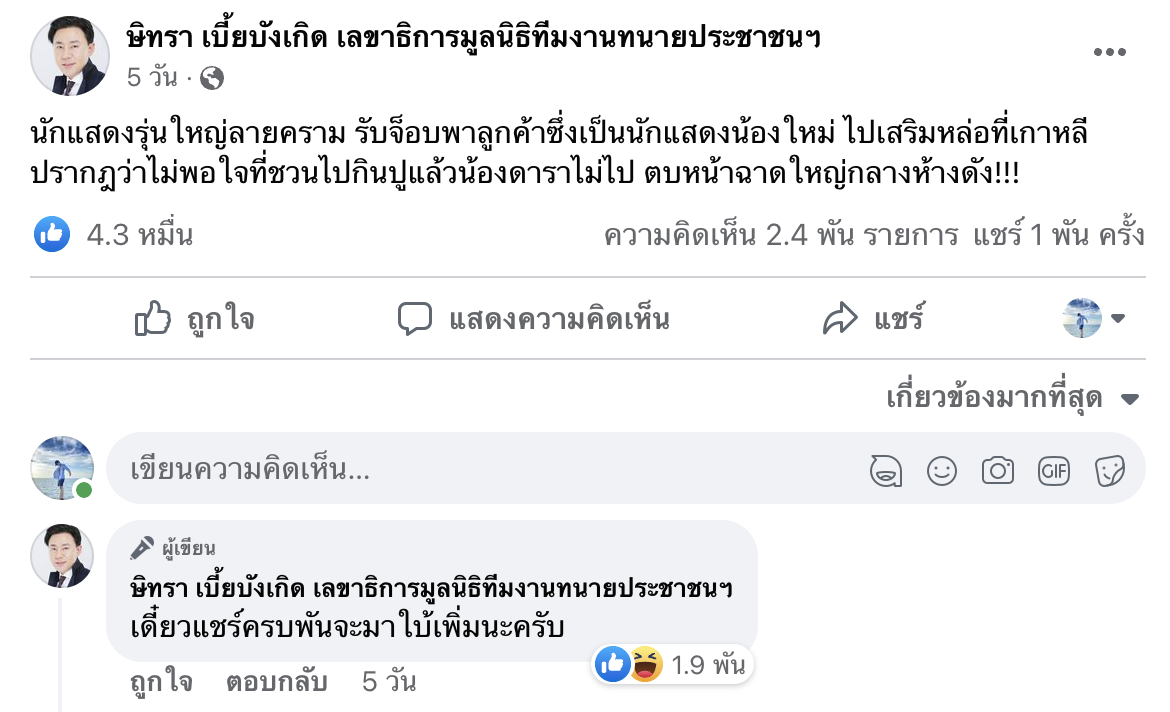Insert an avatar sticker in comment
Viewport: 1170px width, 712px height.
tap(886, 469)
